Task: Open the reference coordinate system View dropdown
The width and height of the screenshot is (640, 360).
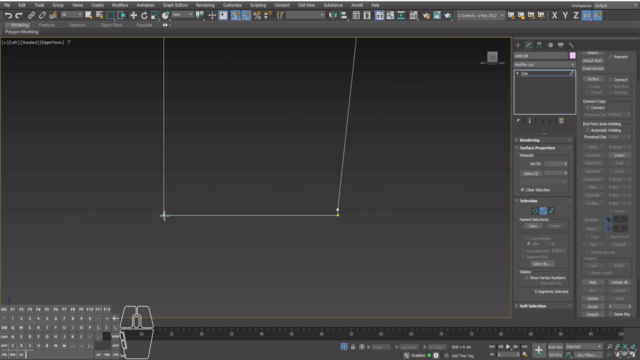Action: pyautogui.click(x=182, y=15)
